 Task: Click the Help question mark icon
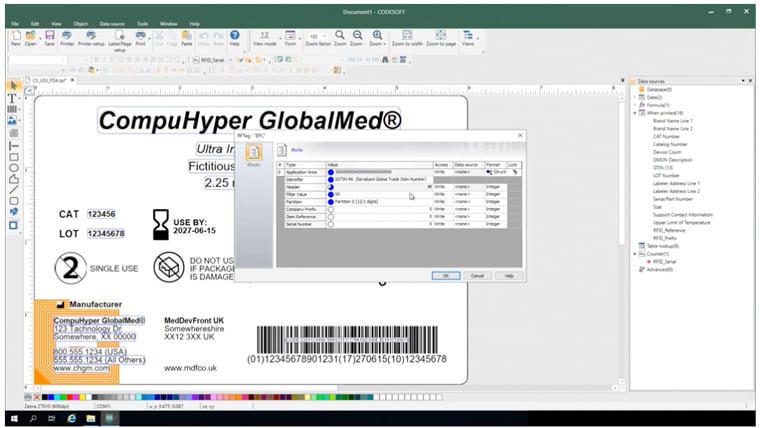coord(234,35)
